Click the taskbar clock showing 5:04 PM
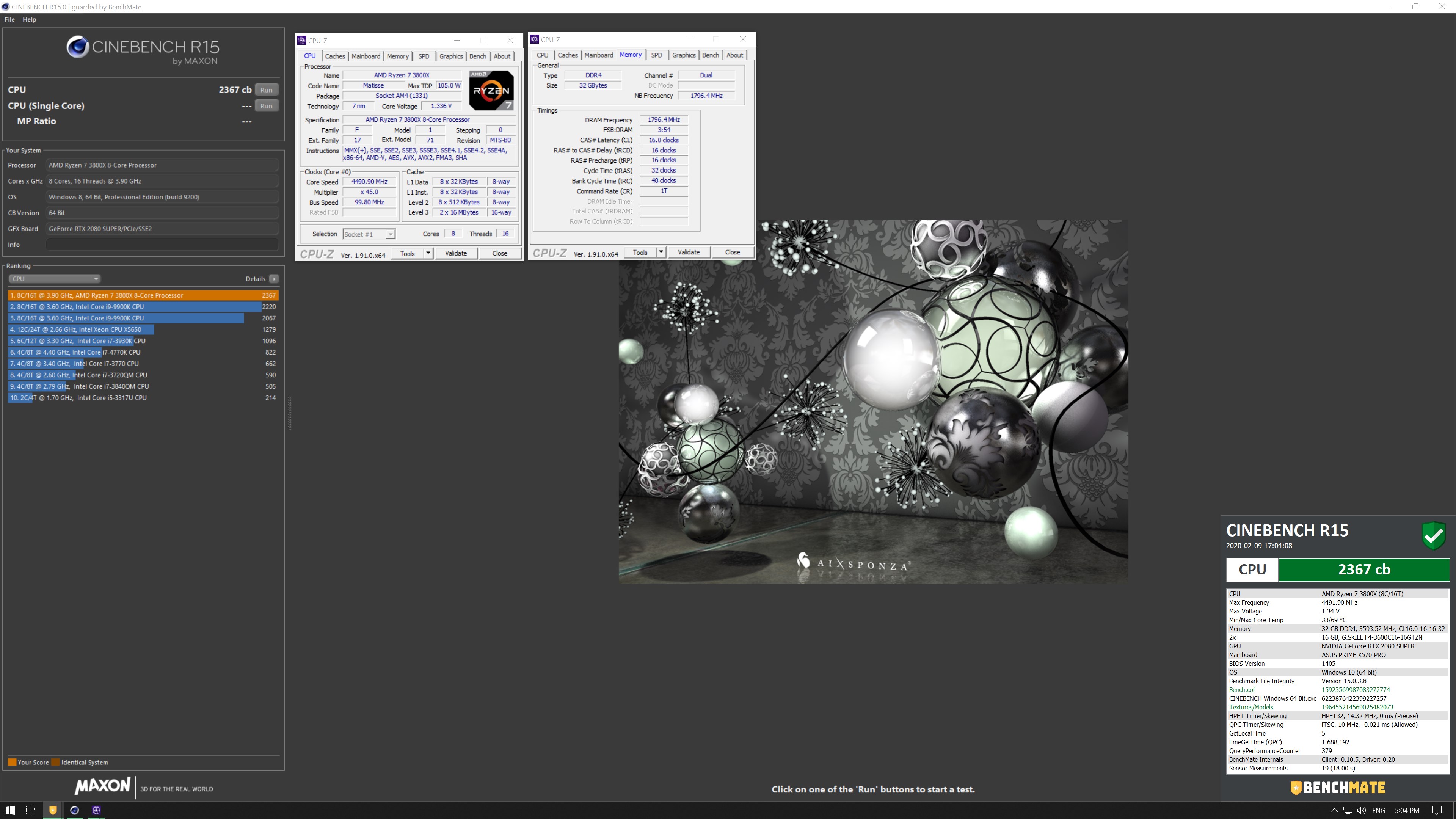The height and width of the screenshot is (819, 1456). point(1407,811)
